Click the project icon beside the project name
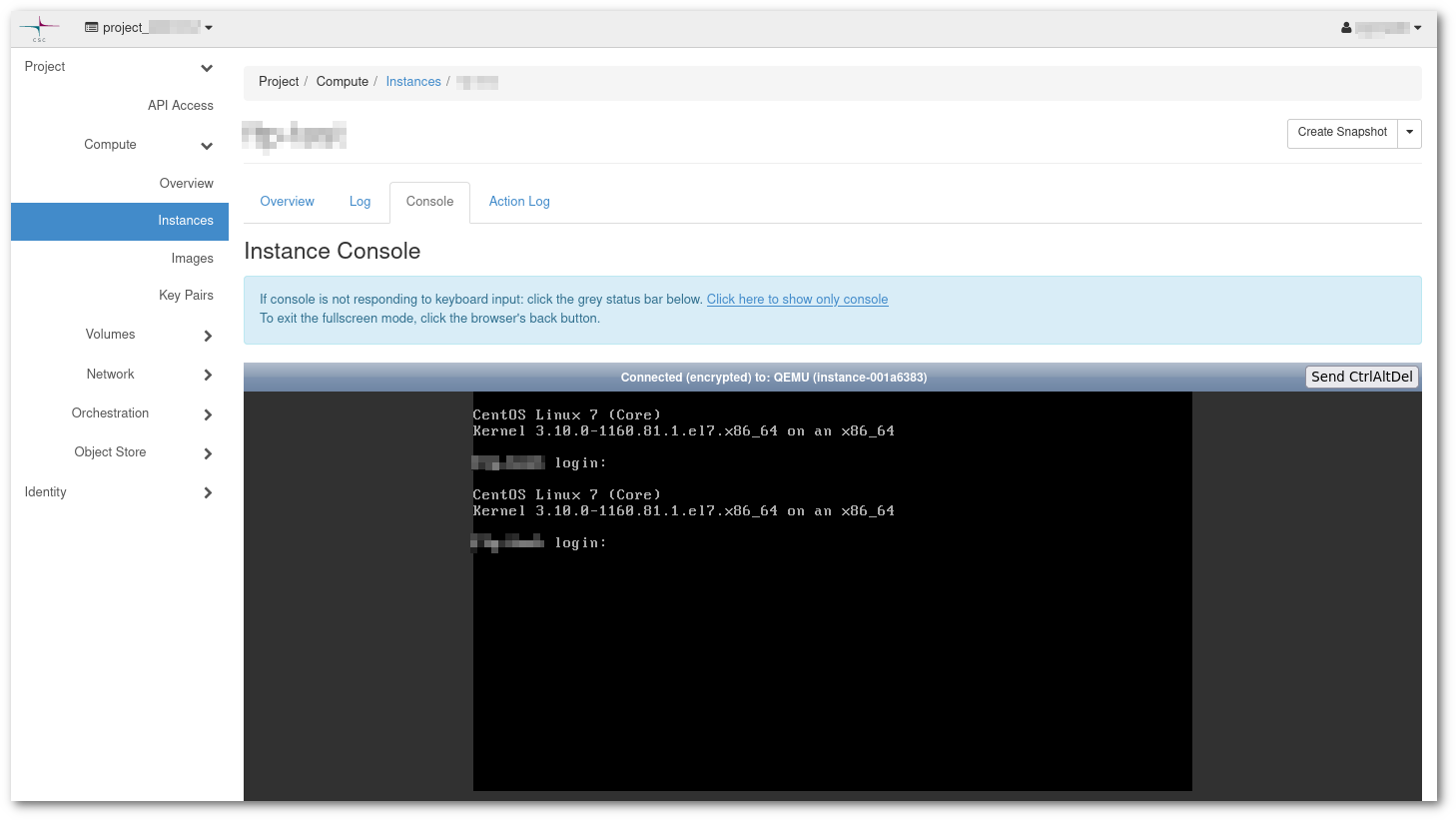Screen dimensions: 1456x820 pyautogui.click(x=91, y=27)
